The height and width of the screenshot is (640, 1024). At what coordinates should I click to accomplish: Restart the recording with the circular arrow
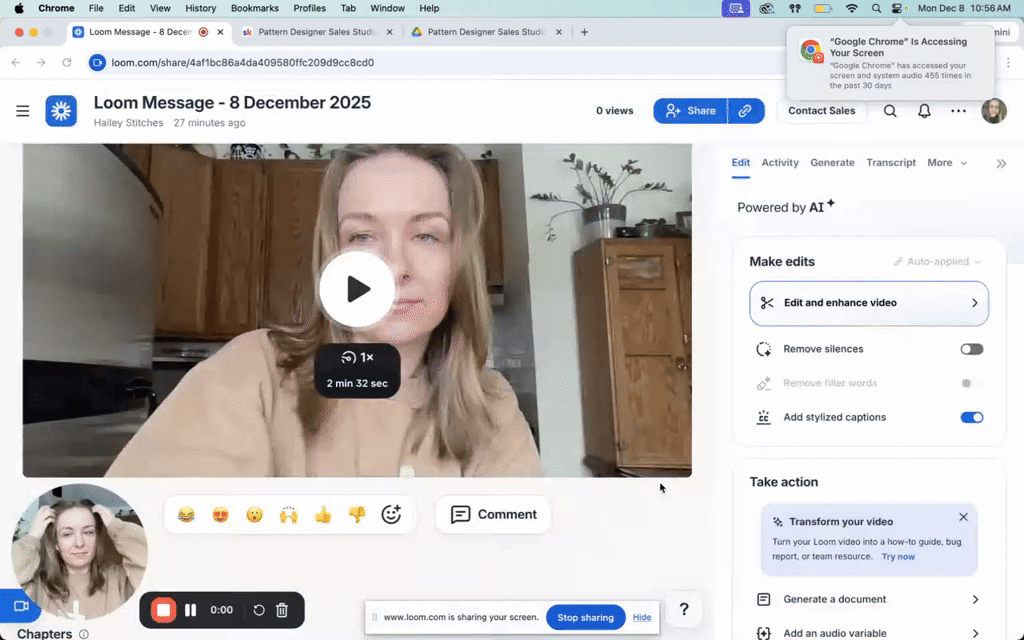(259, 610)
